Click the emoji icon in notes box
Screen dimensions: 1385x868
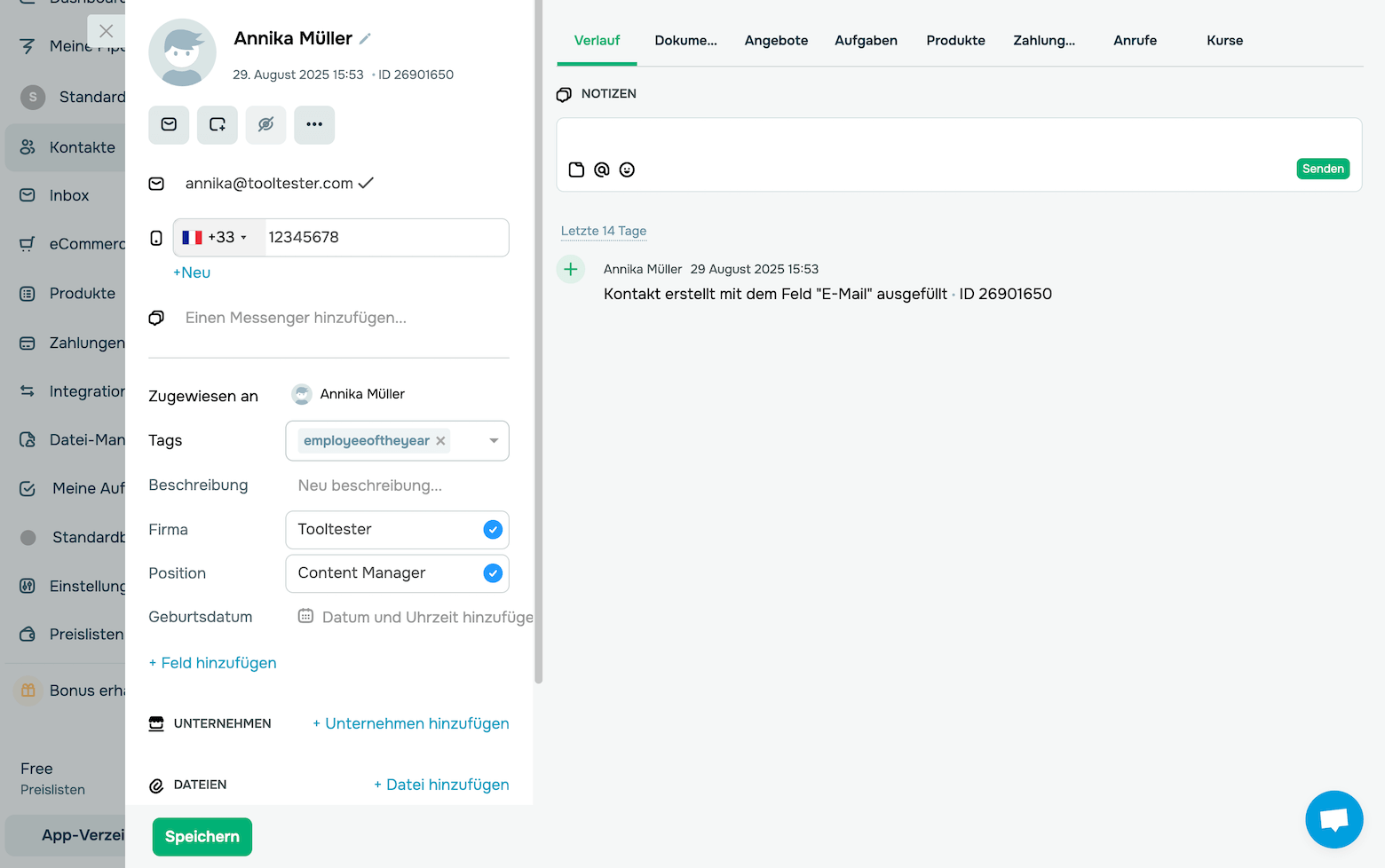pos(627,170)
